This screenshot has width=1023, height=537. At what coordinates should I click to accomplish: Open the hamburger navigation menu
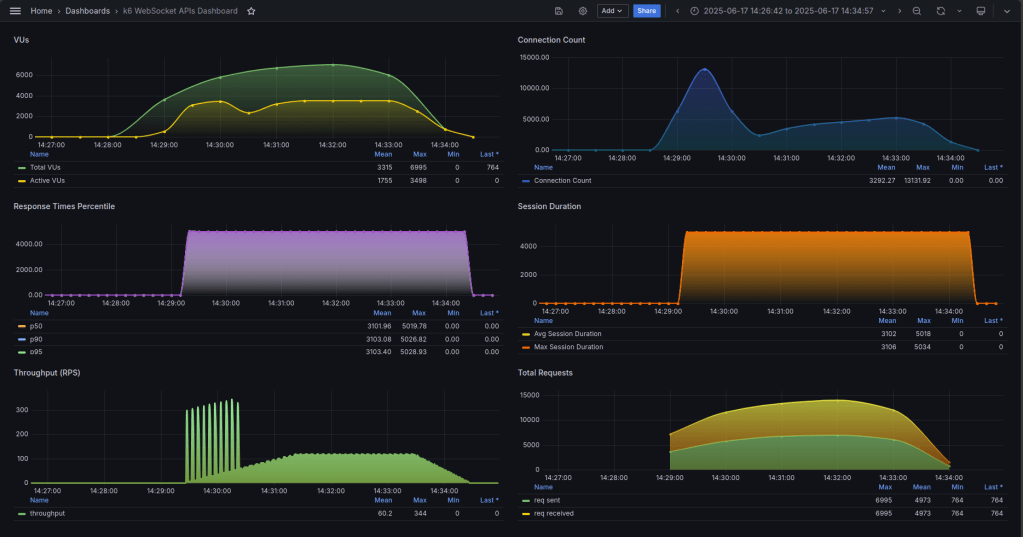pyautogui.click(x=15, y=11)
